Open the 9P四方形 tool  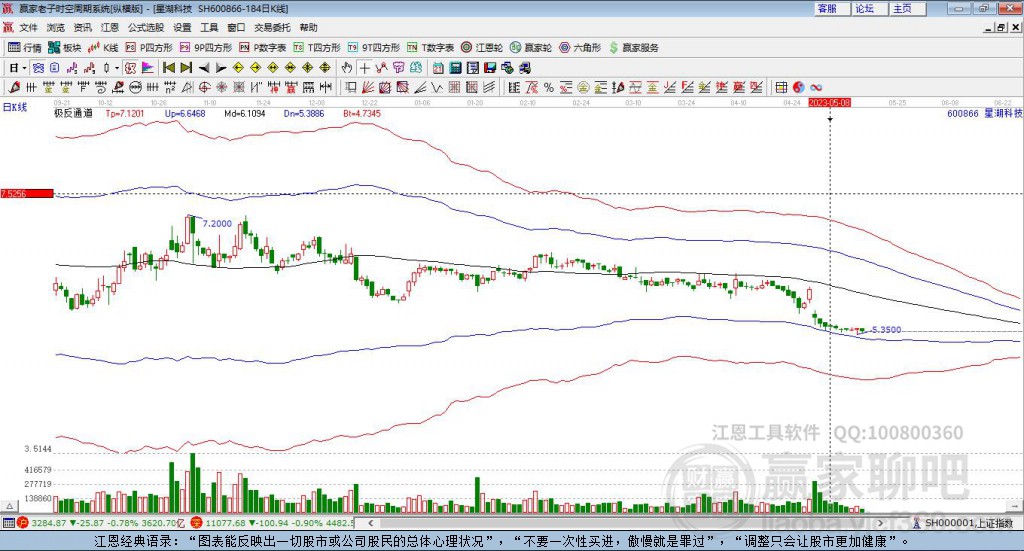(x=206, y=48)
